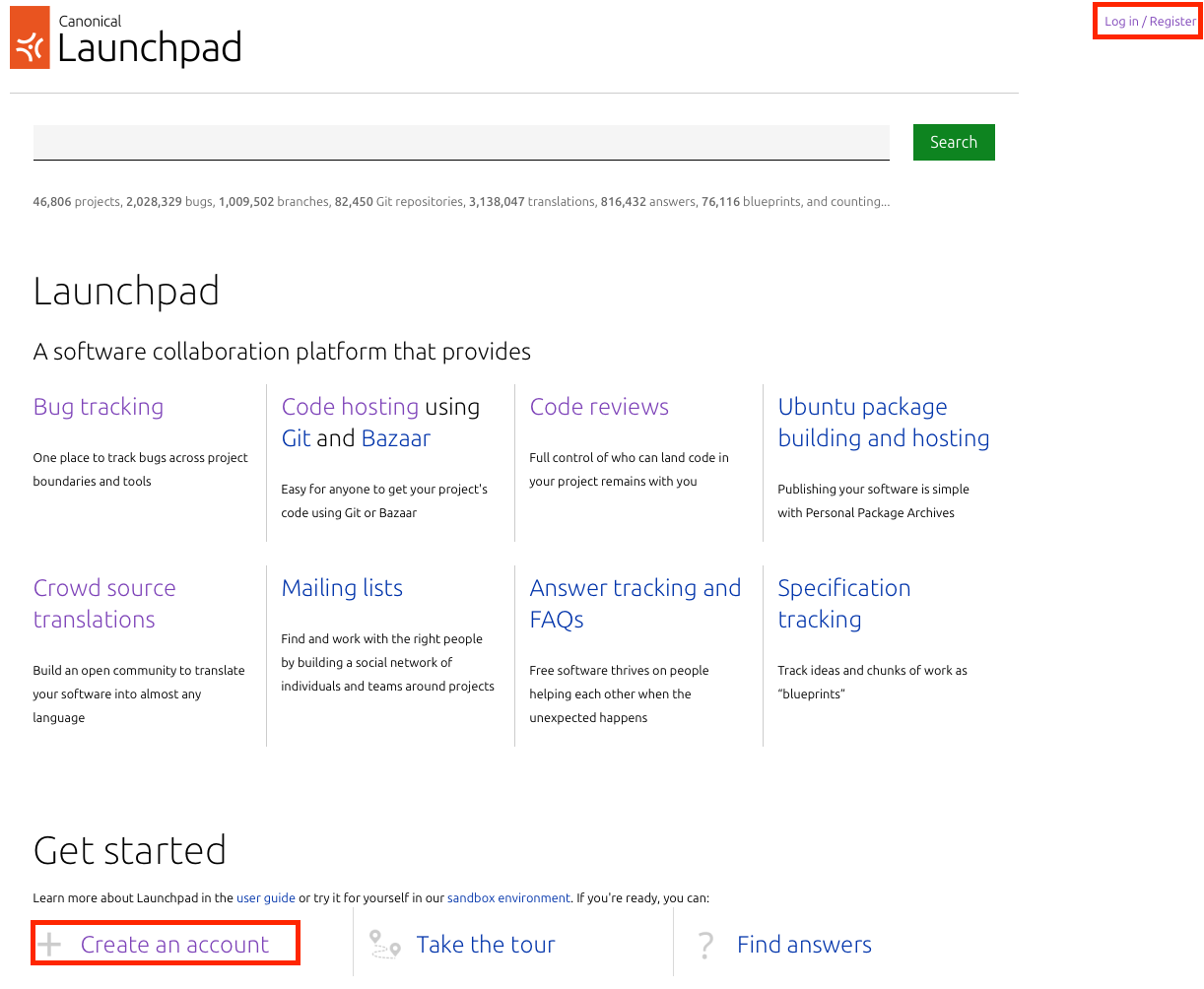This screenshot has width=1204, height=989.
Task: Click 'Build an open community to translate' text
Action: [x=139, y=694]
